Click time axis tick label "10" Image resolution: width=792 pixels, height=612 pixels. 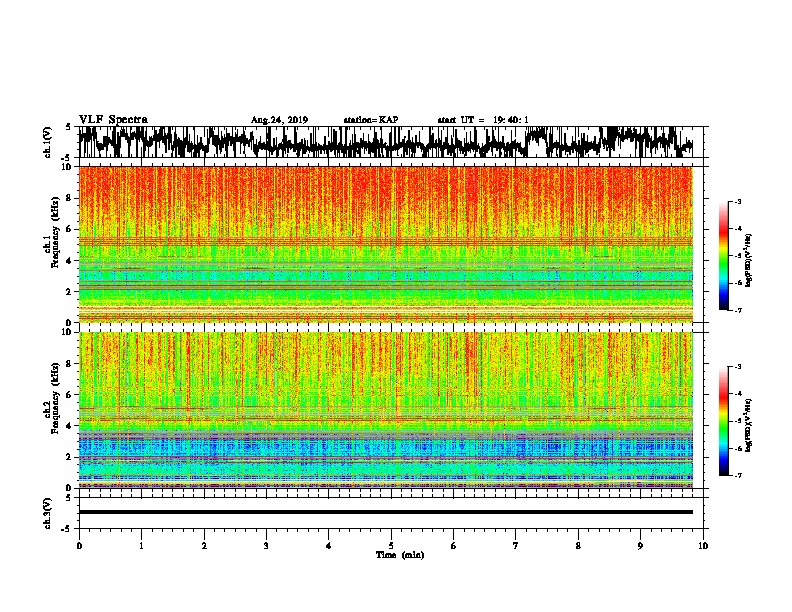pos(703,546)
